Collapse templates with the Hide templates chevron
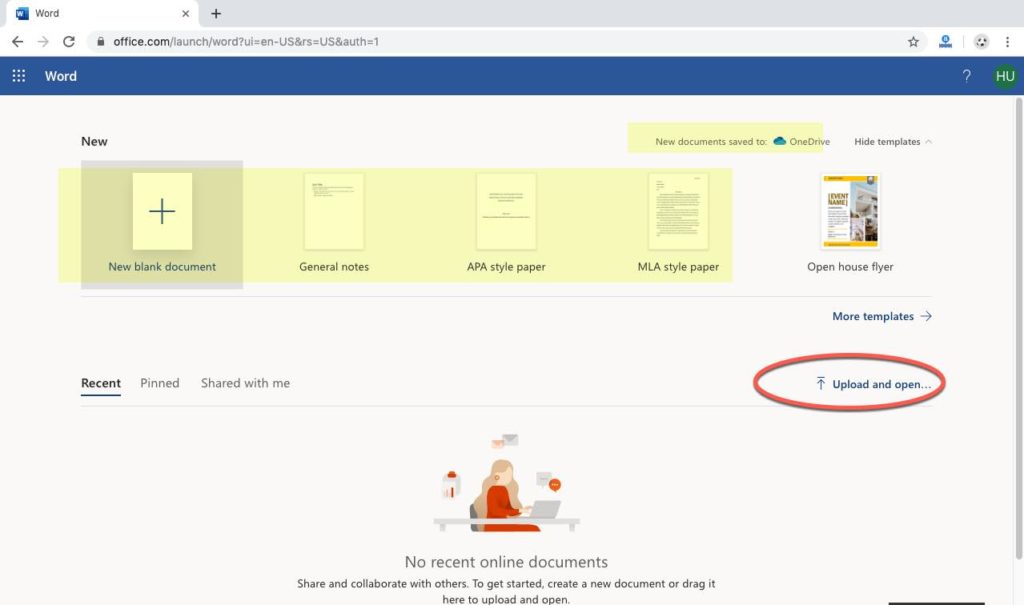This screenshot has width=1024, height=605. click(928, 142)
